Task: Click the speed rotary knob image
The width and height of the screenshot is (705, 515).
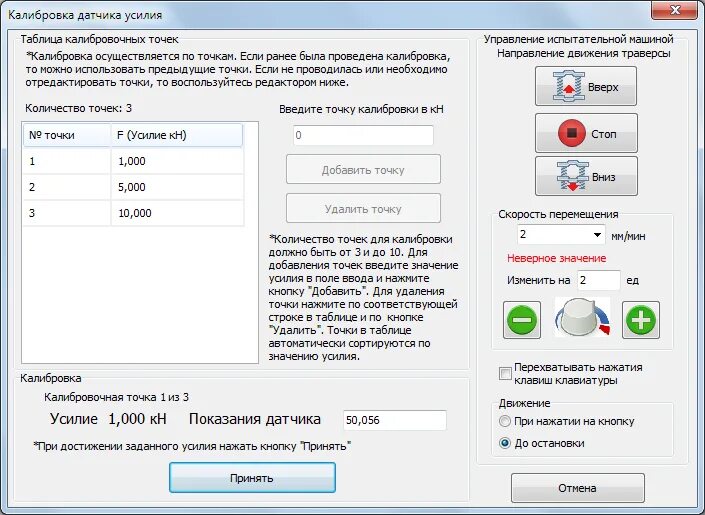Action: click(582, 317)
